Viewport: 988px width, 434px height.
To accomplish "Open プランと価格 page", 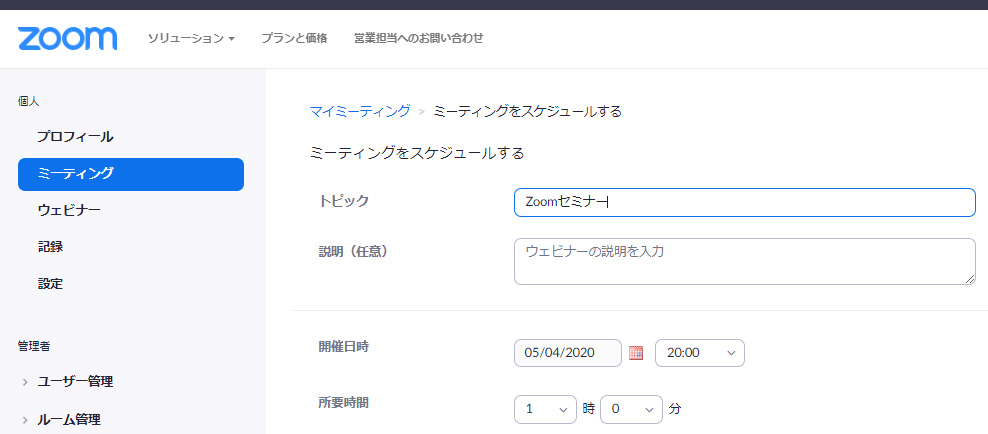I will (x=294, y=39).
